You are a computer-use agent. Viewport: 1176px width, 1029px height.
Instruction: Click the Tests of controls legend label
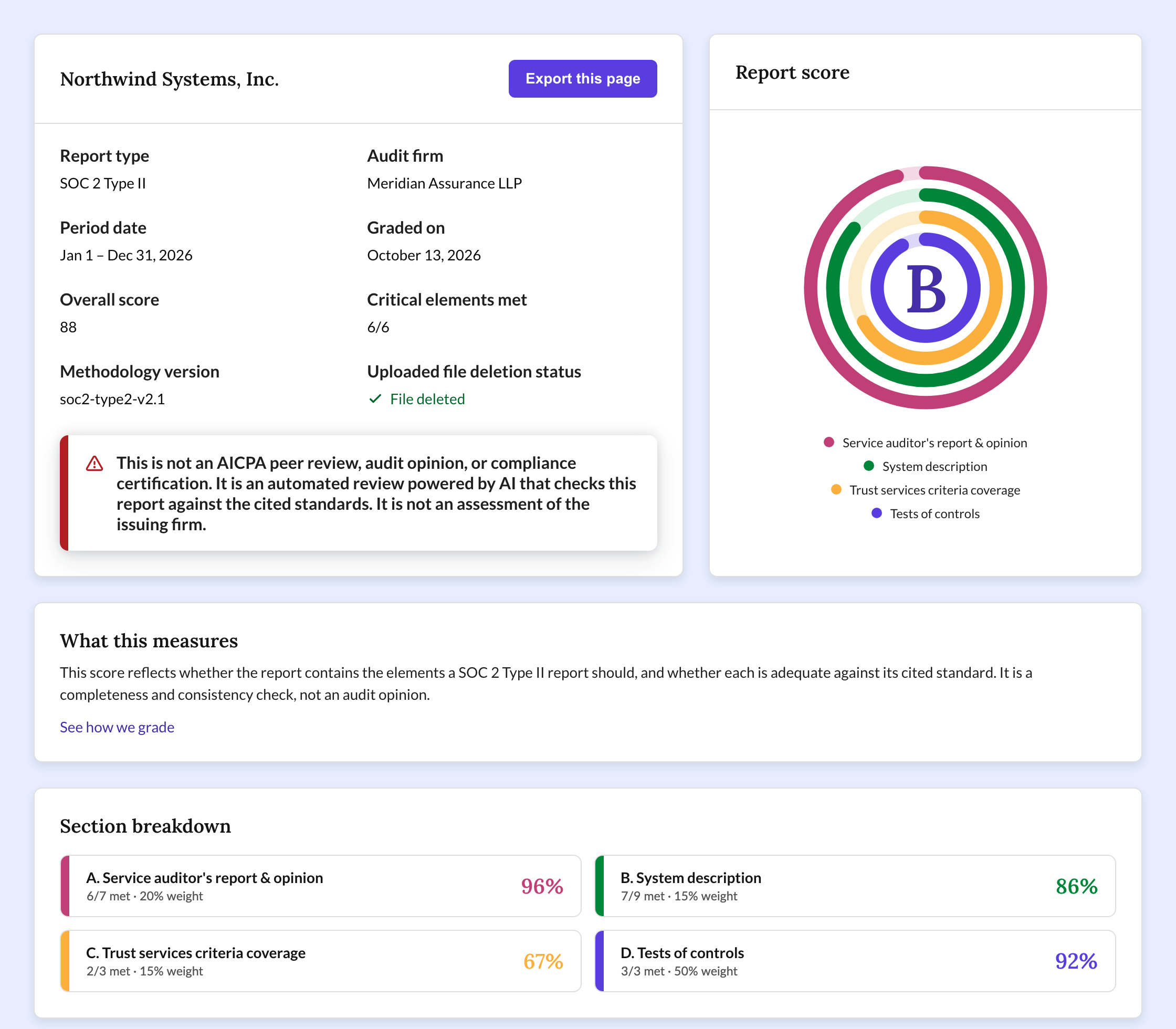(x=934, y=513)
